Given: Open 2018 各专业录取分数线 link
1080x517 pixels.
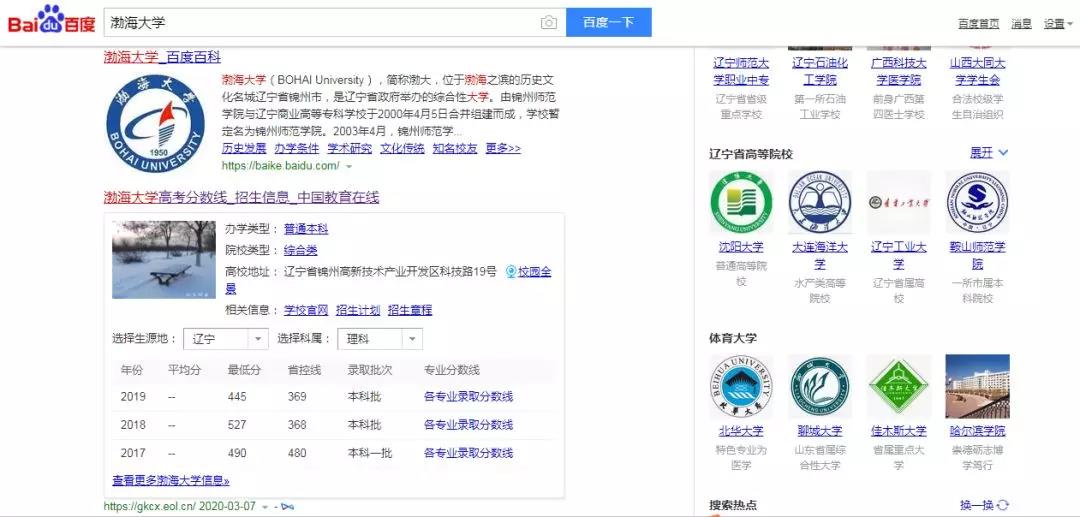Looking at the screenshot, I should [x=468, y=425].
